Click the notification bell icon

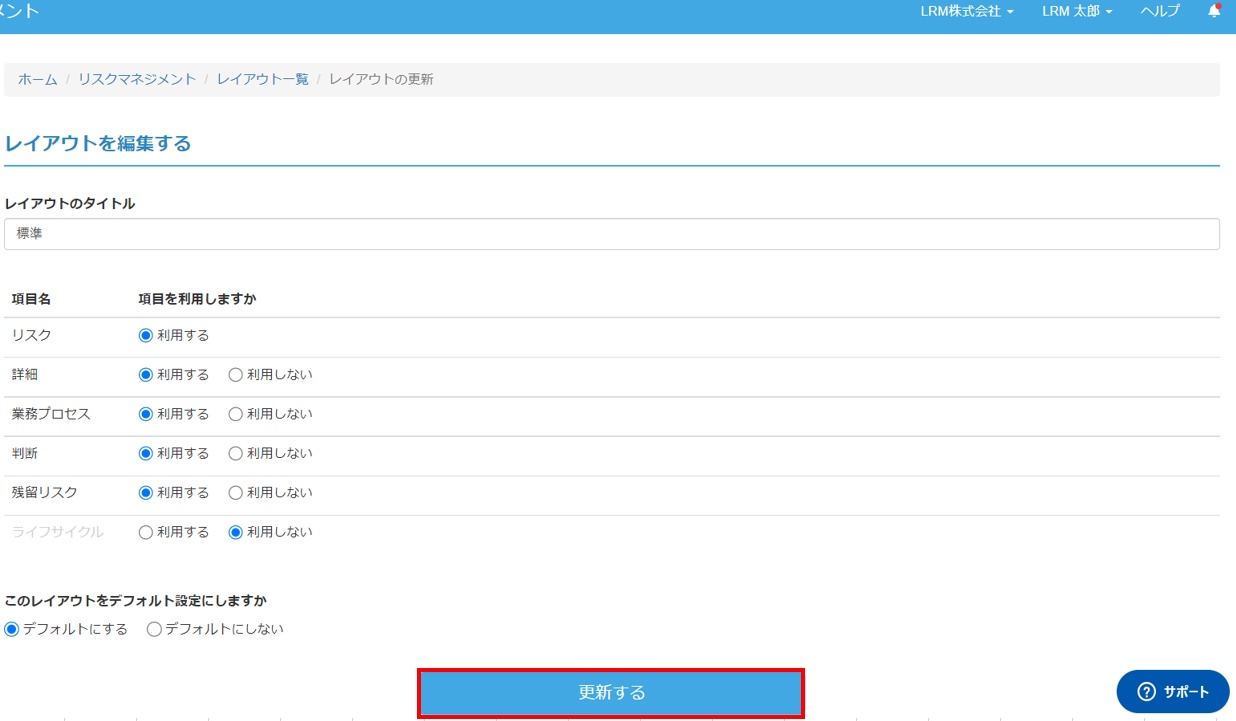point(1214,11)
